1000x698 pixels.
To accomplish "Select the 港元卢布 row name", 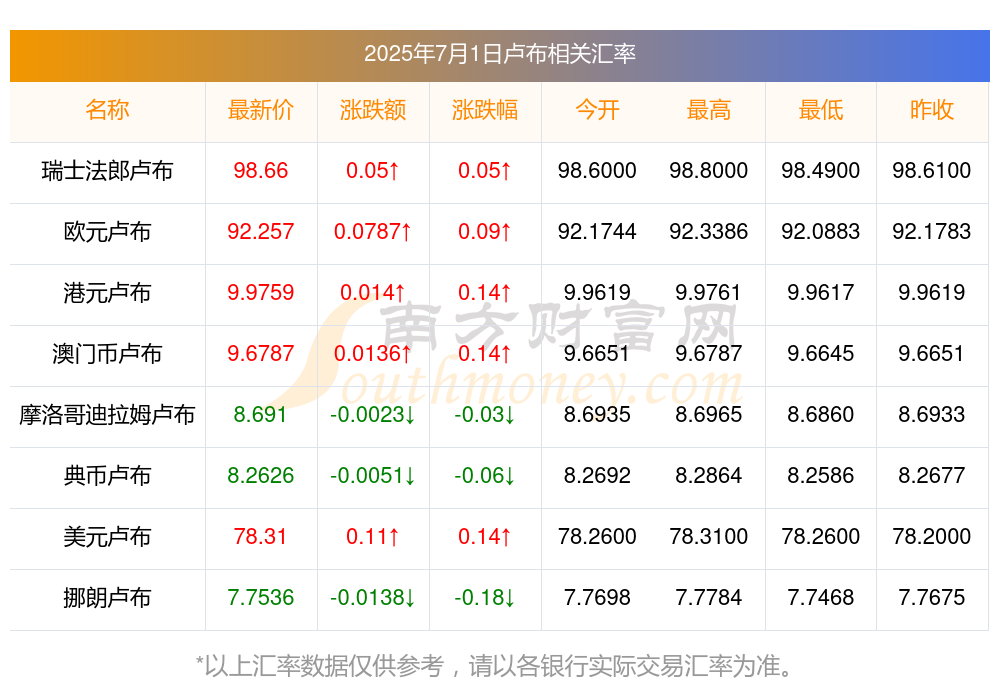I will [x=107, y=292].
